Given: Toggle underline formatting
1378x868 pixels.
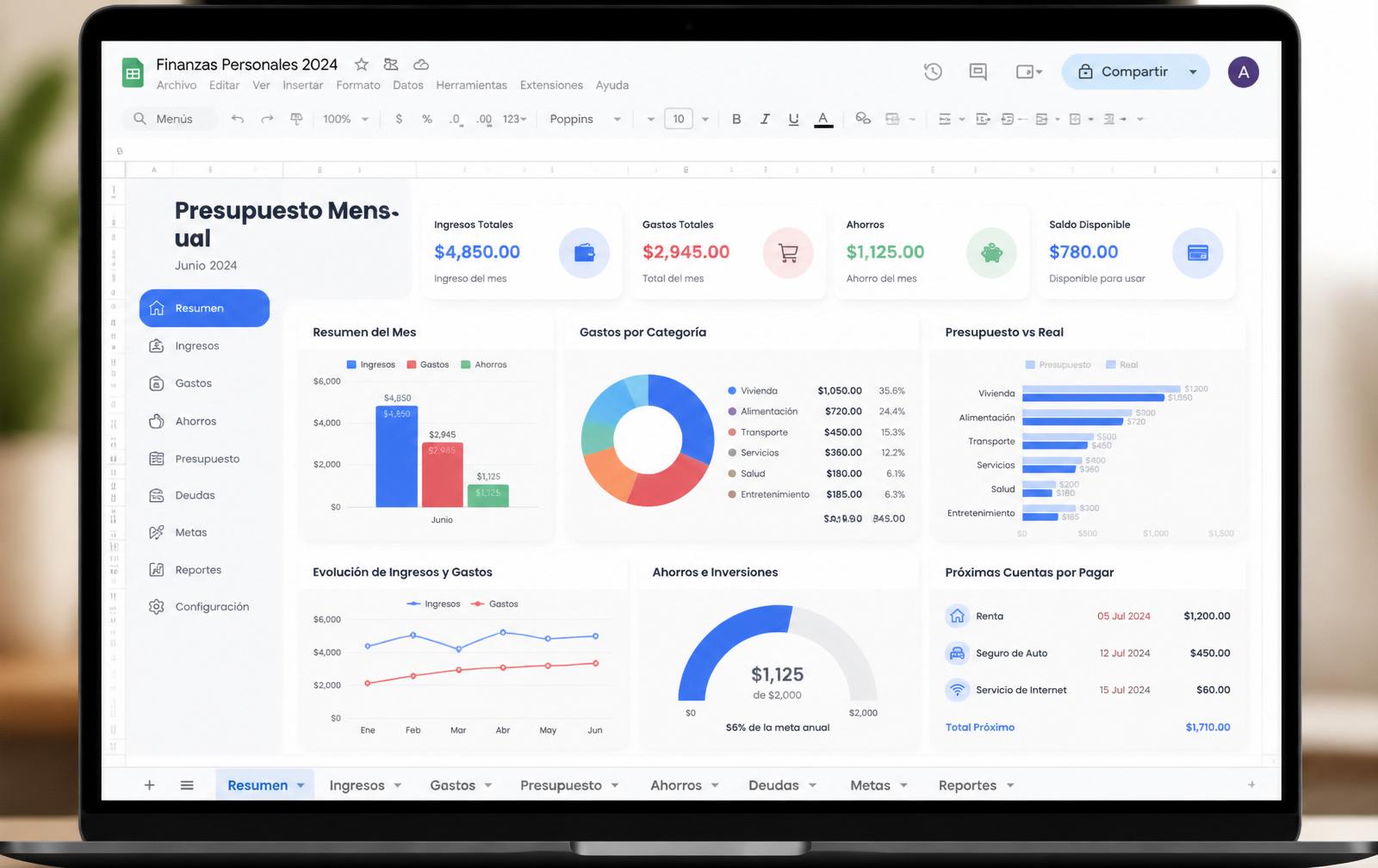Looking at the screenshot, I should (793, 119).
